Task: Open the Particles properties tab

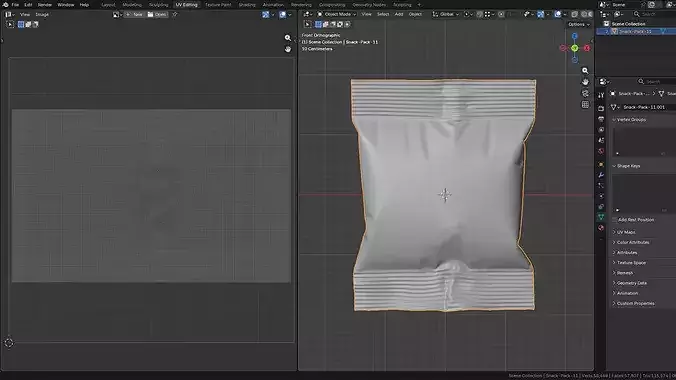Action: click(x=601, y=185)
